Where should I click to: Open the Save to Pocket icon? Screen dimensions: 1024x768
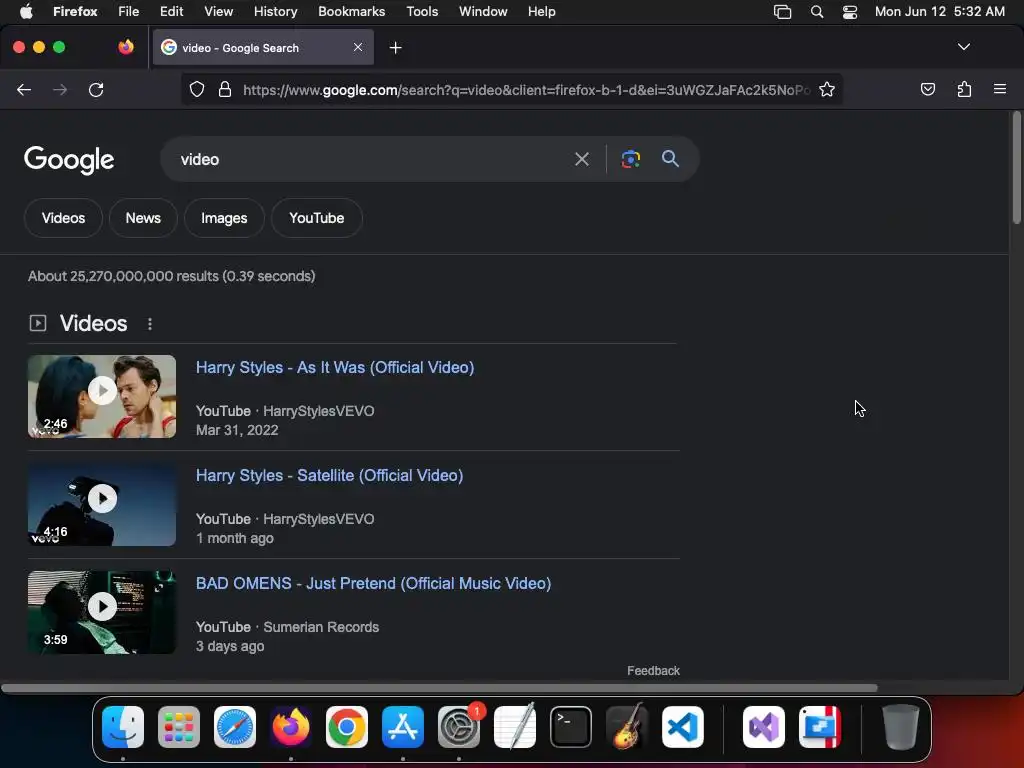(x=927, y=89)
